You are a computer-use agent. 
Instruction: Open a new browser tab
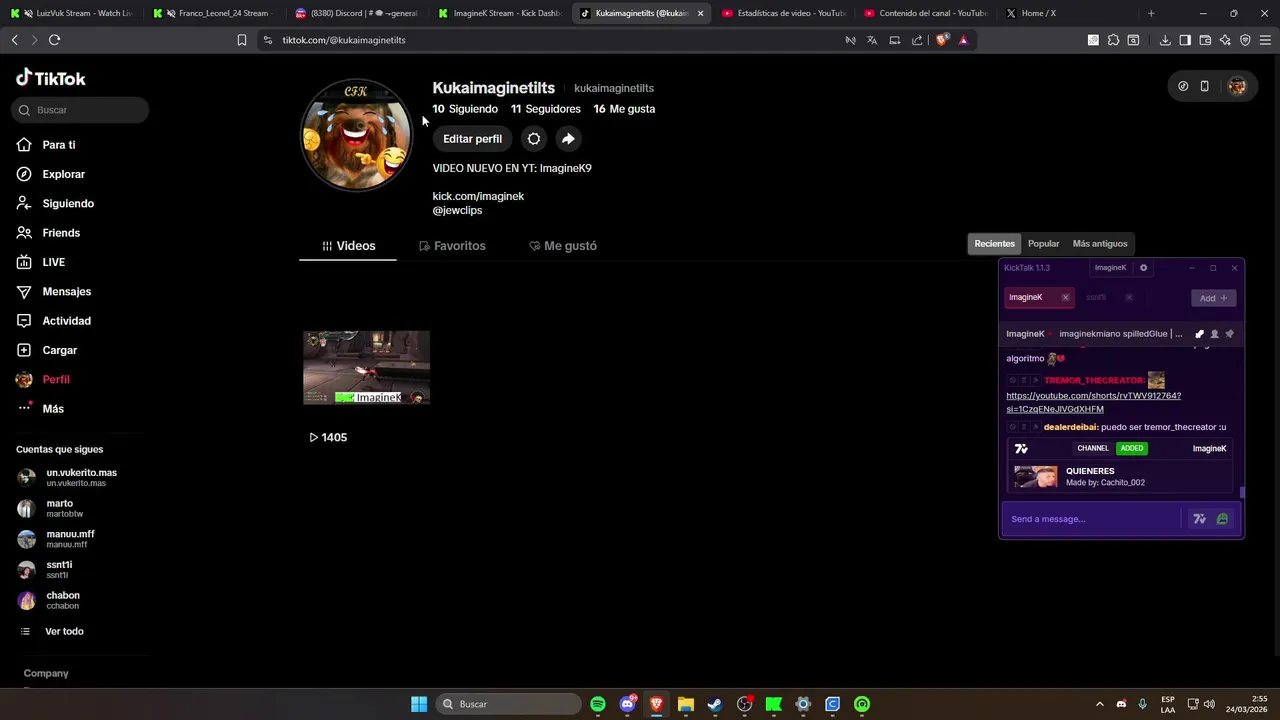tap(1151, 13)
